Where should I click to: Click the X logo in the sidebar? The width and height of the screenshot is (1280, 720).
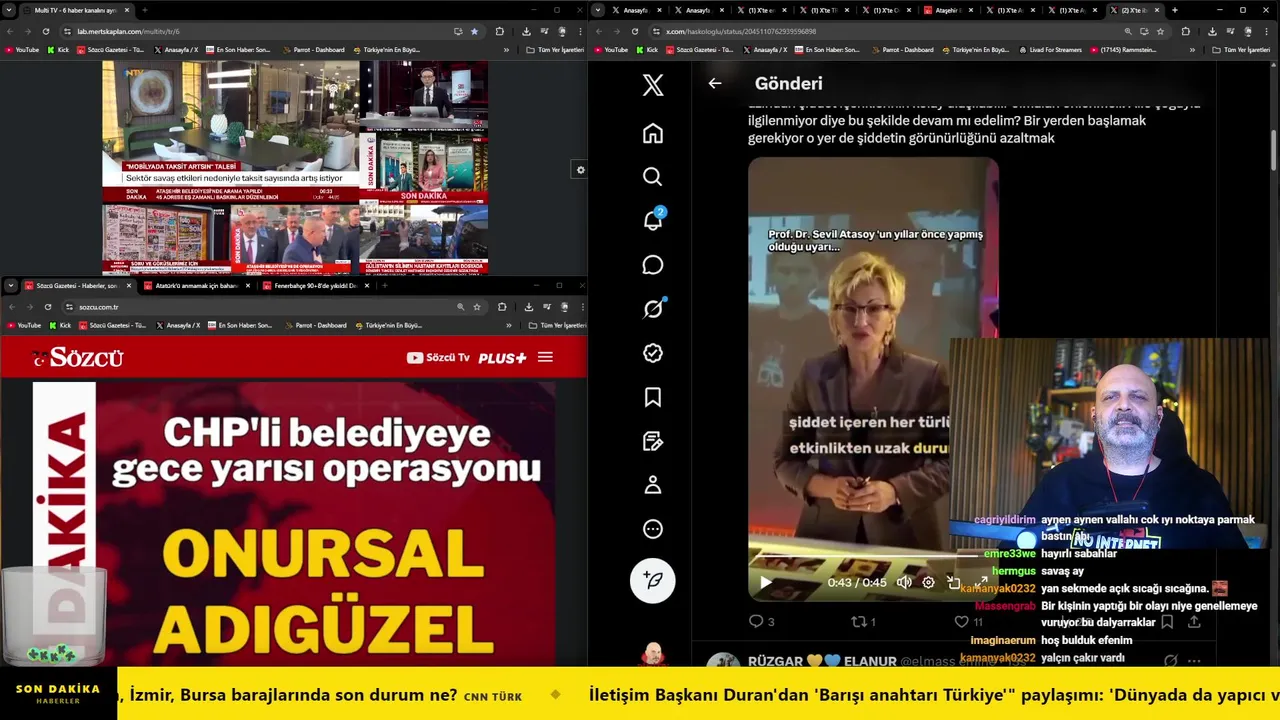[x=653, y=85]
